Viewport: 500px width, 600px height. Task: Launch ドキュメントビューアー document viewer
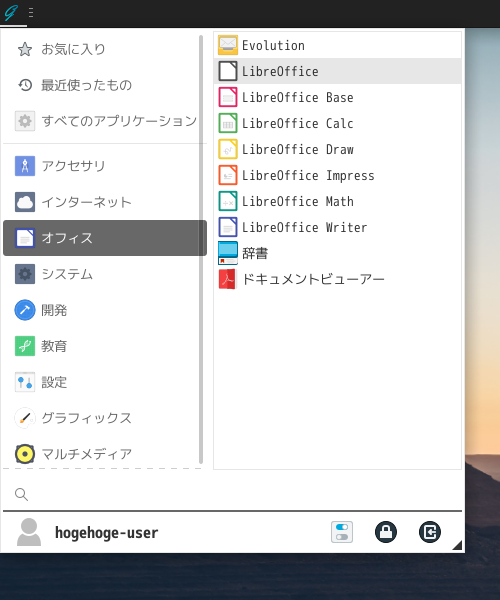click(337, 279)
